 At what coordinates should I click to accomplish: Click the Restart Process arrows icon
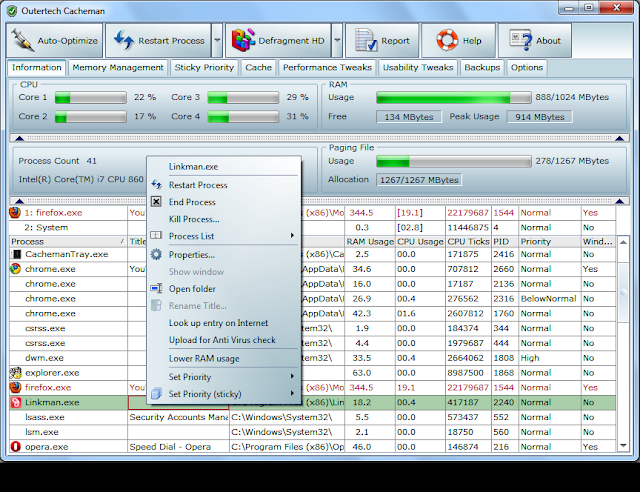tap(123, 40)
